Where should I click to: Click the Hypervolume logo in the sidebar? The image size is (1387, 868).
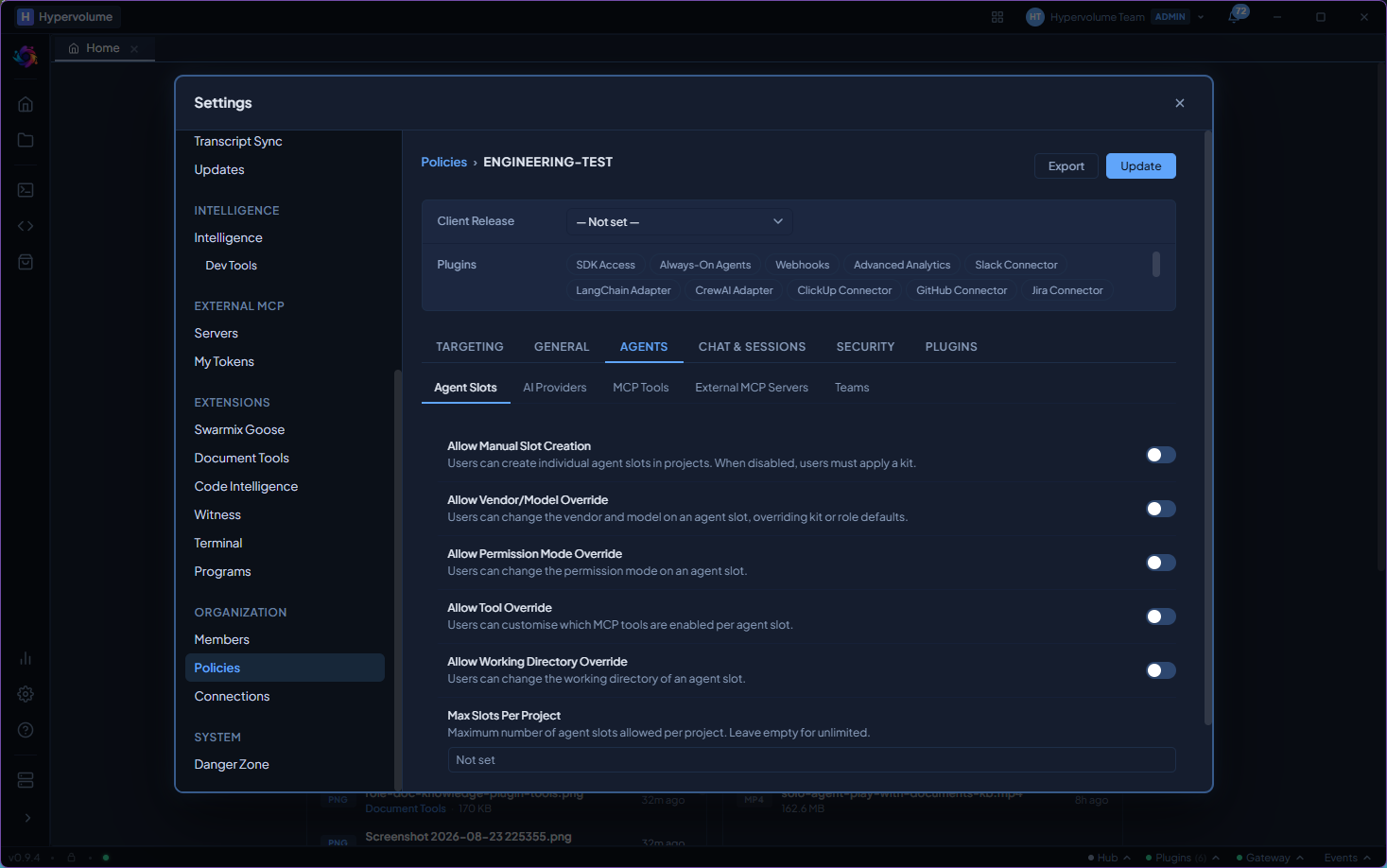tap(25, 57)
